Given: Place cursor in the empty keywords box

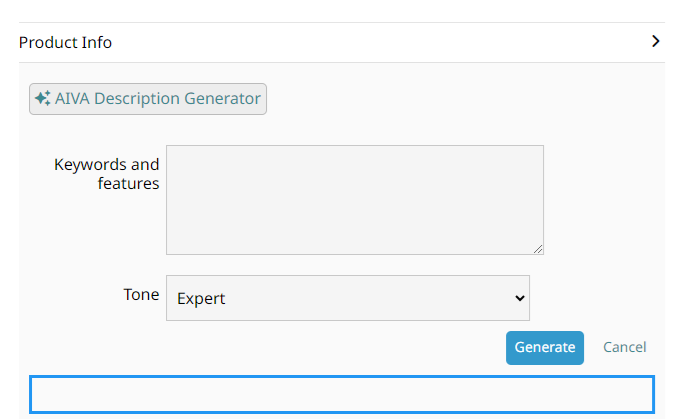Looking at the screenshot, I should click(x=355, y=200).
